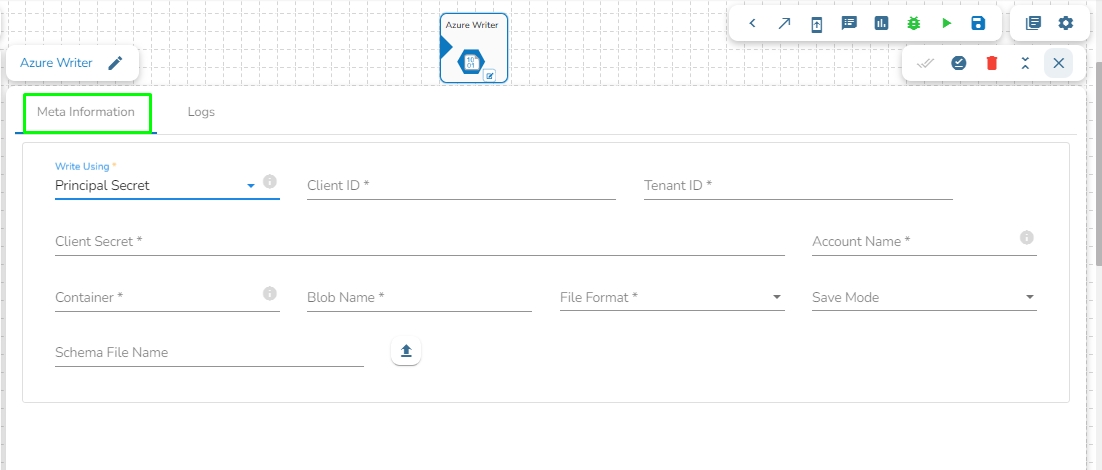The image size is (1102, 470).
Task: Click the circled checkmark validate icon
Action: pos(959,63)
